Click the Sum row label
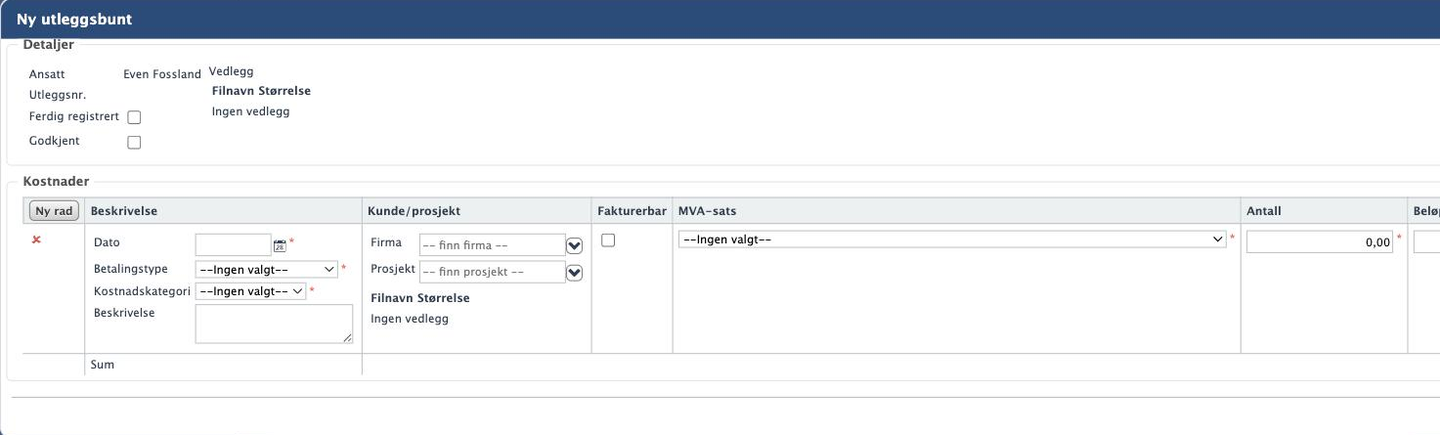 tap(102, 365)
